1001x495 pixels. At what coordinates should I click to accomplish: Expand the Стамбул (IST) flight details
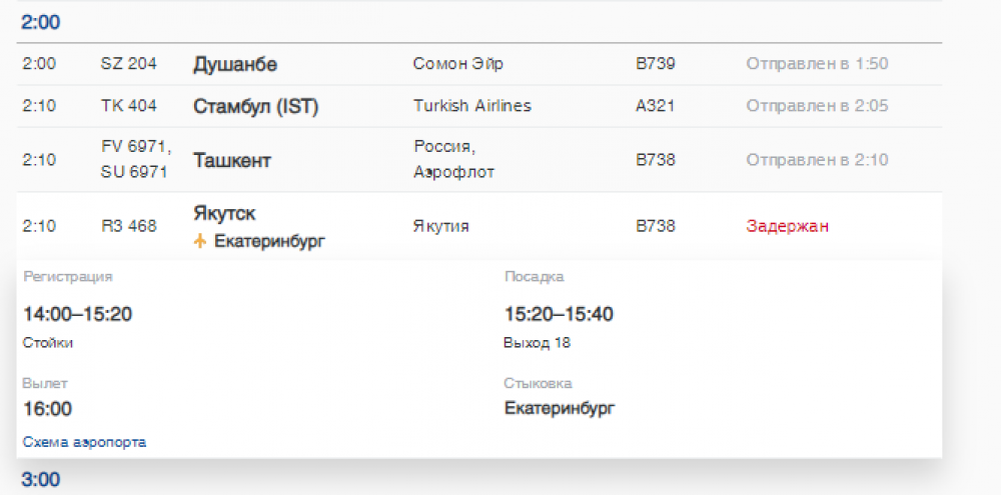click(x=255, y=106)
